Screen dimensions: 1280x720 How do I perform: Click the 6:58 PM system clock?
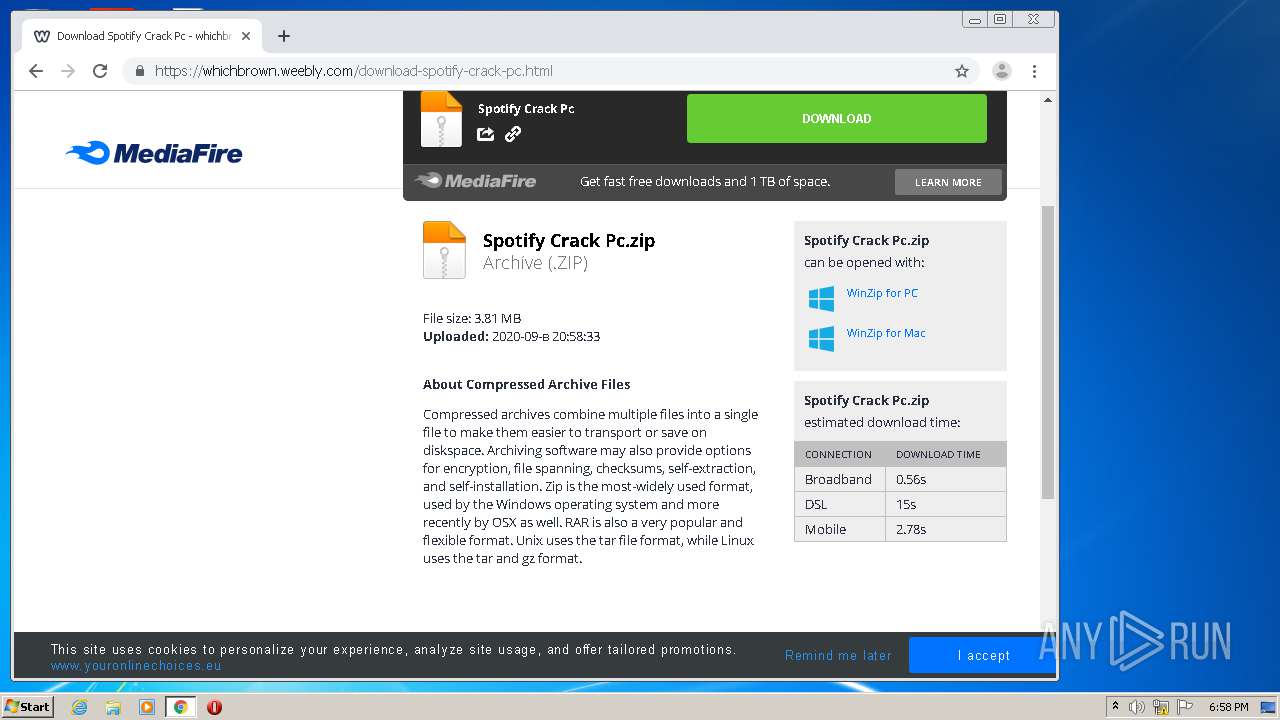coord(1228,707)
